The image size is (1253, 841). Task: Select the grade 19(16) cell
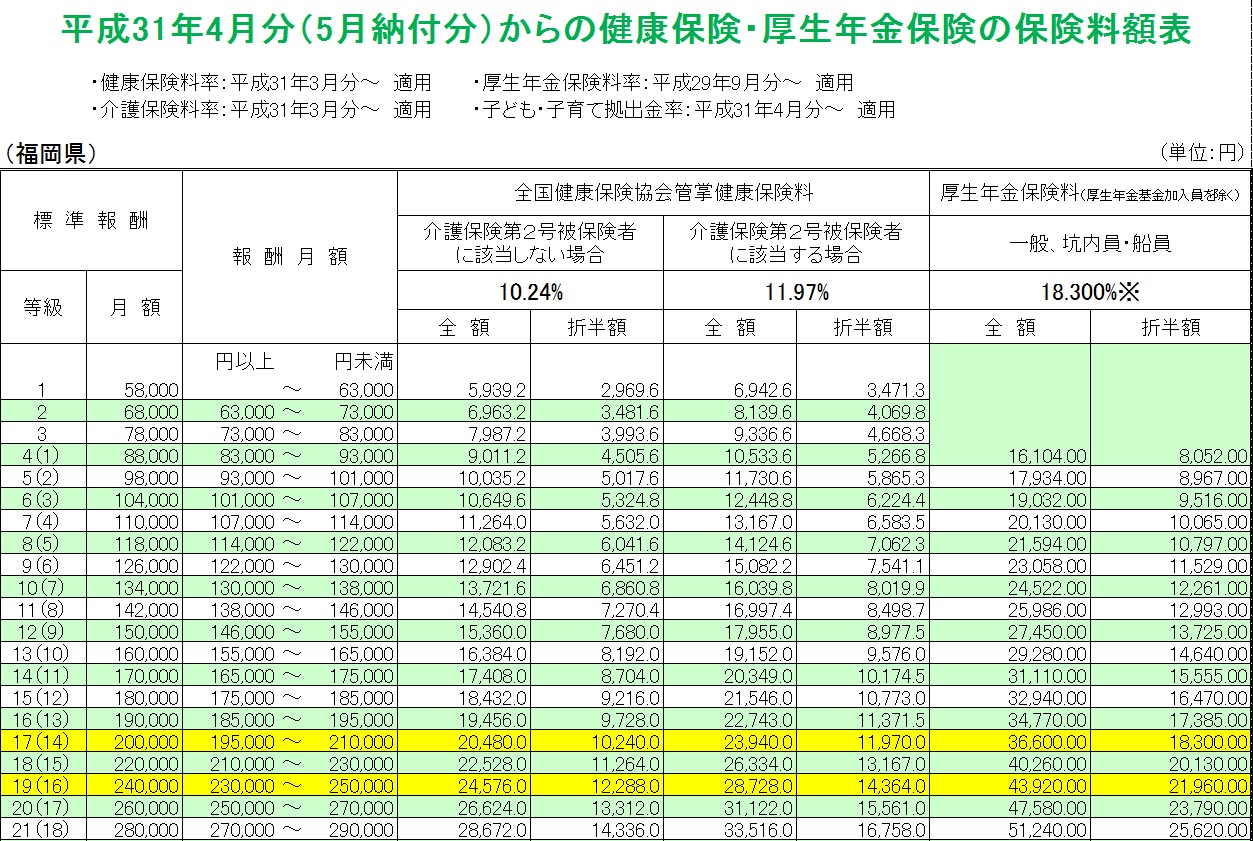pos(43,786)
